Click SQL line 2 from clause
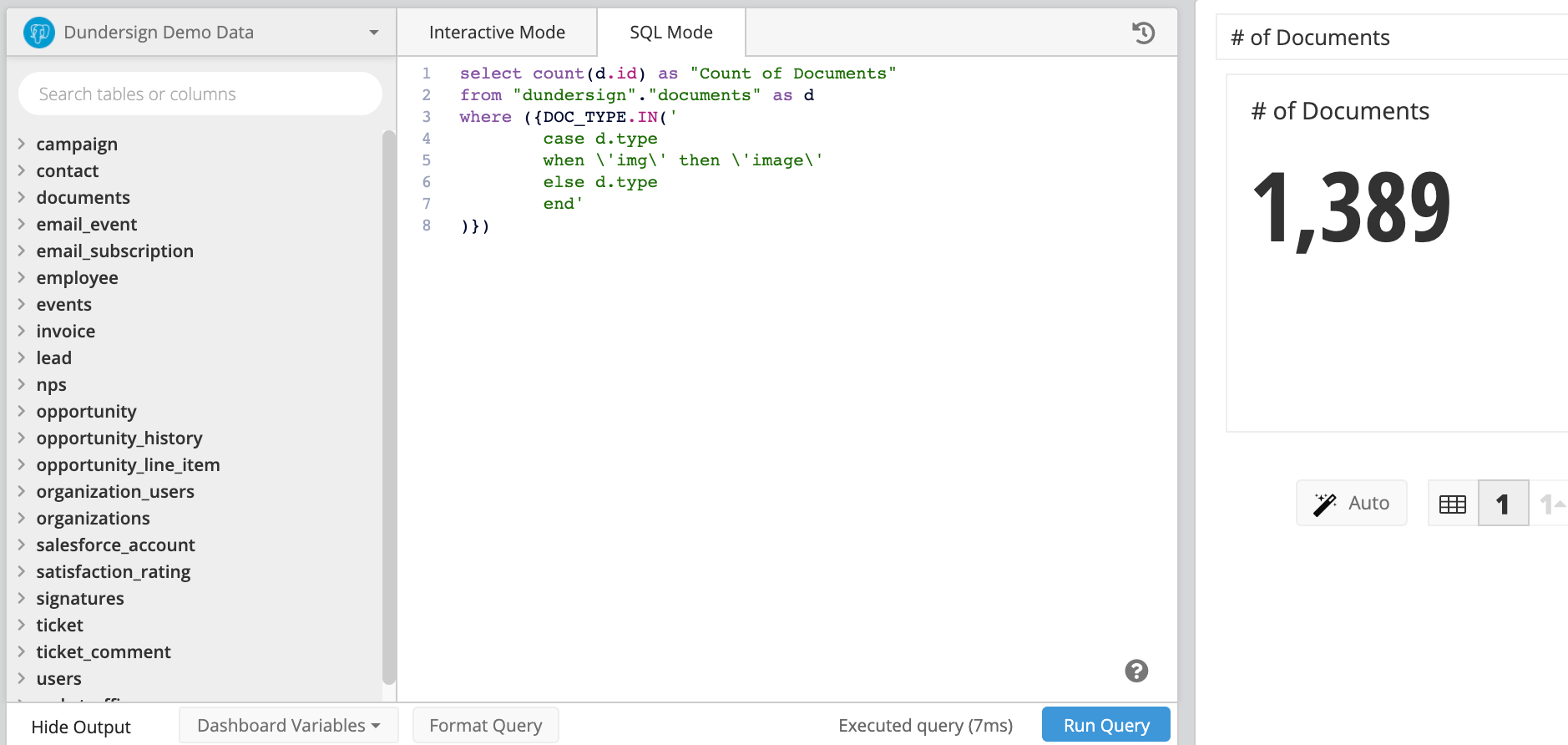The image size is (1568, 745). (x=637, y=95)
